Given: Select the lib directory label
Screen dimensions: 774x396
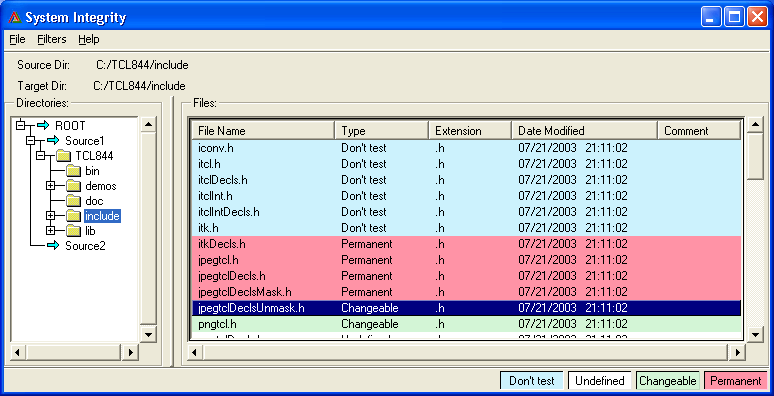Looking at the screenshot, I should (90, 231).
